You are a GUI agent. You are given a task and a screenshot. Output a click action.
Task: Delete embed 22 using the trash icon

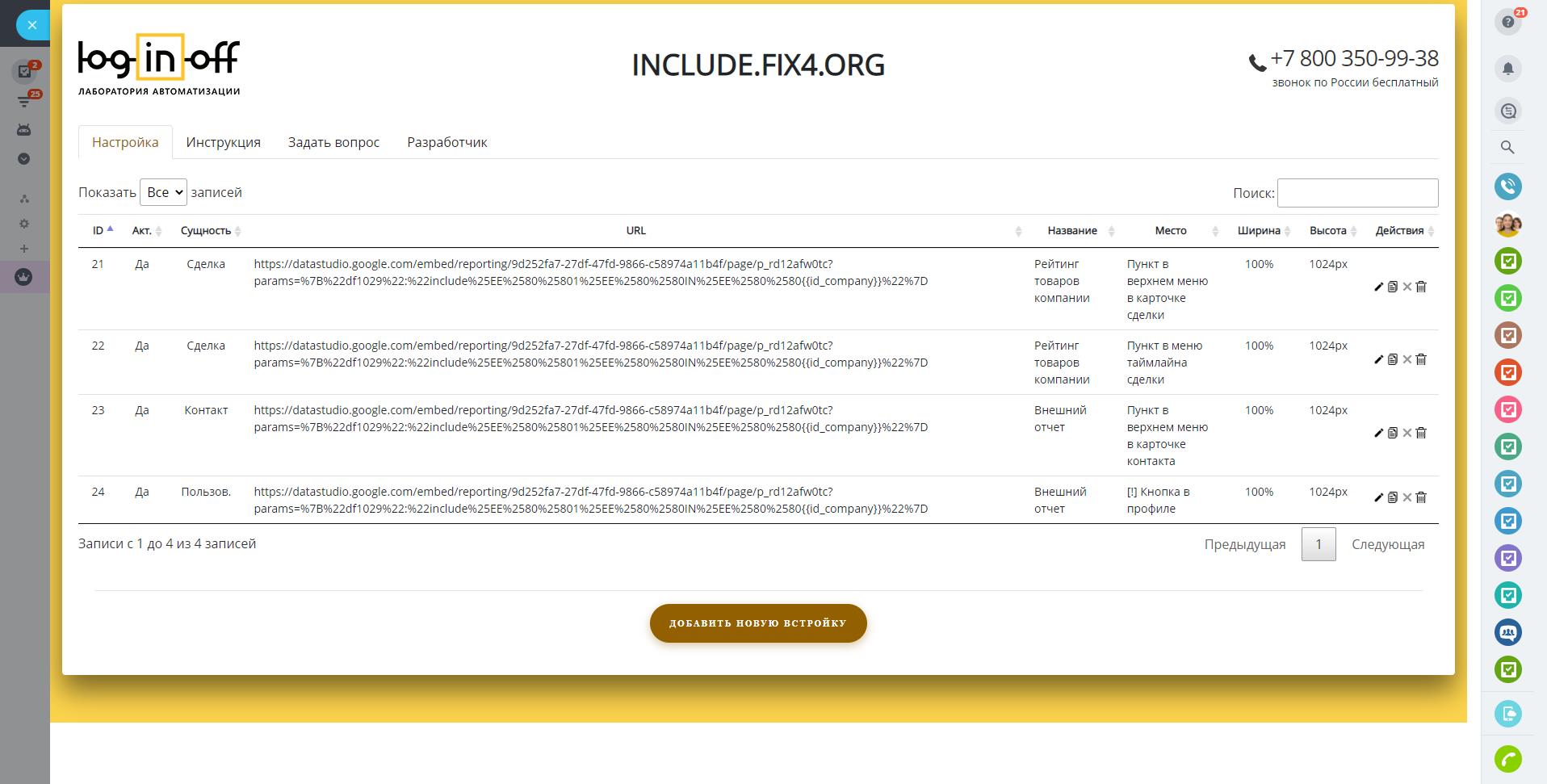click(1422, 359)
